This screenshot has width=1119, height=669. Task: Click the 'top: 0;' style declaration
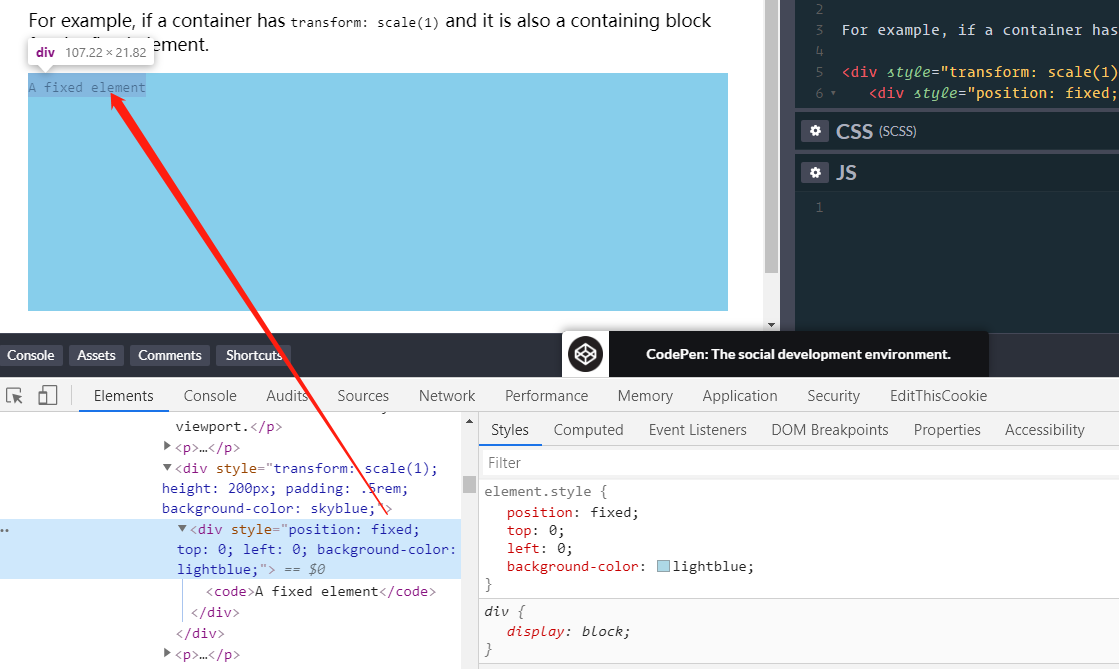(x=535, y=530)
